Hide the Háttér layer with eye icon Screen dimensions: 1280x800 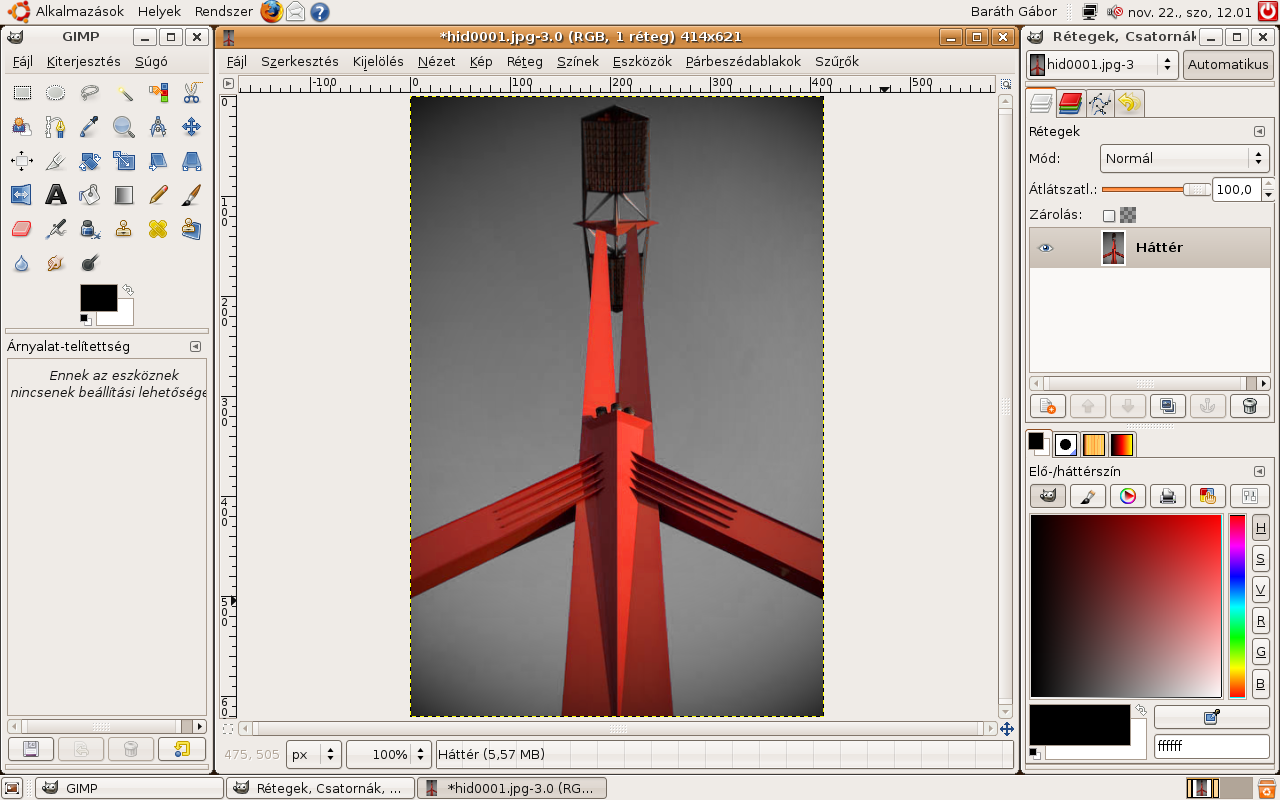(1046, 248)
